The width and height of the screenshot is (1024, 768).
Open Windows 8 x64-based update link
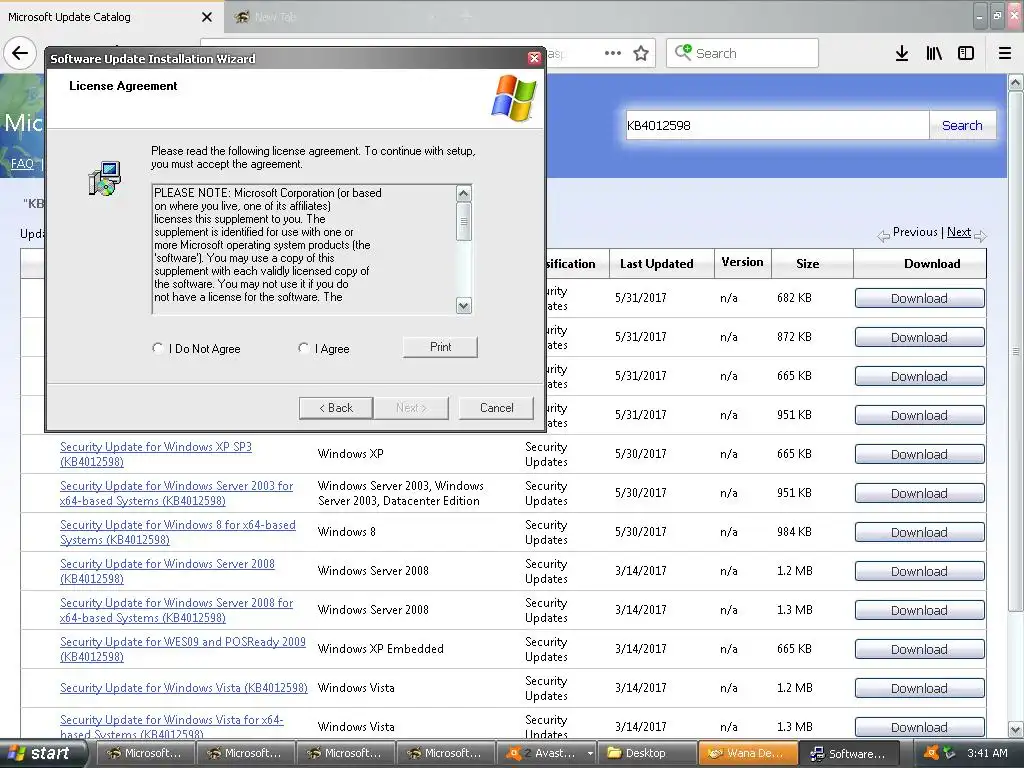[178, 532]
